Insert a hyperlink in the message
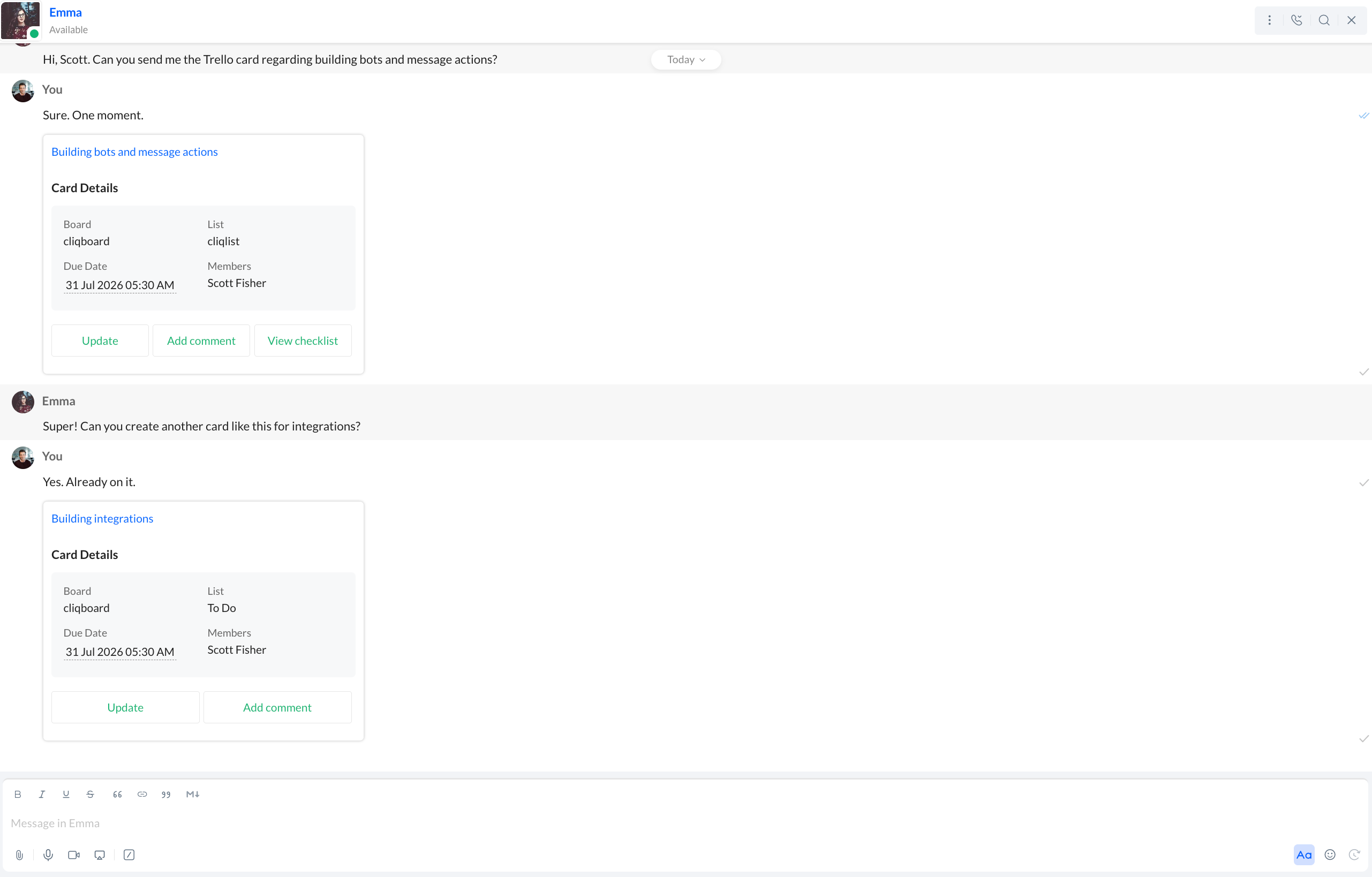This screenshot has height=877, width=1372. click(x=142, y=795)
